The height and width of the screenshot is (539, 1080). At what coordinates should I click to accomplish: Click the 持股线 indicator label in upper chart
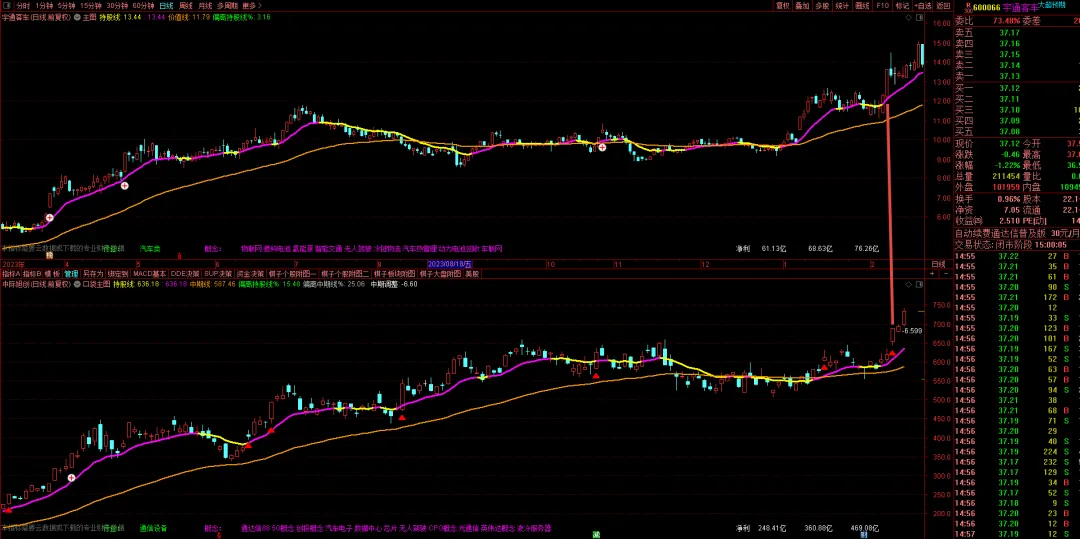coord(110,17)
